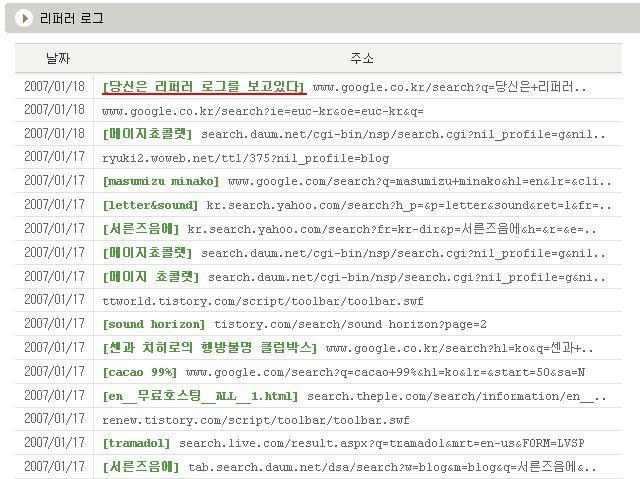Select date cell of ryuki2.woweb.net row
The height and width of the screenshot is (479, 640).
[x=54, y=157]
